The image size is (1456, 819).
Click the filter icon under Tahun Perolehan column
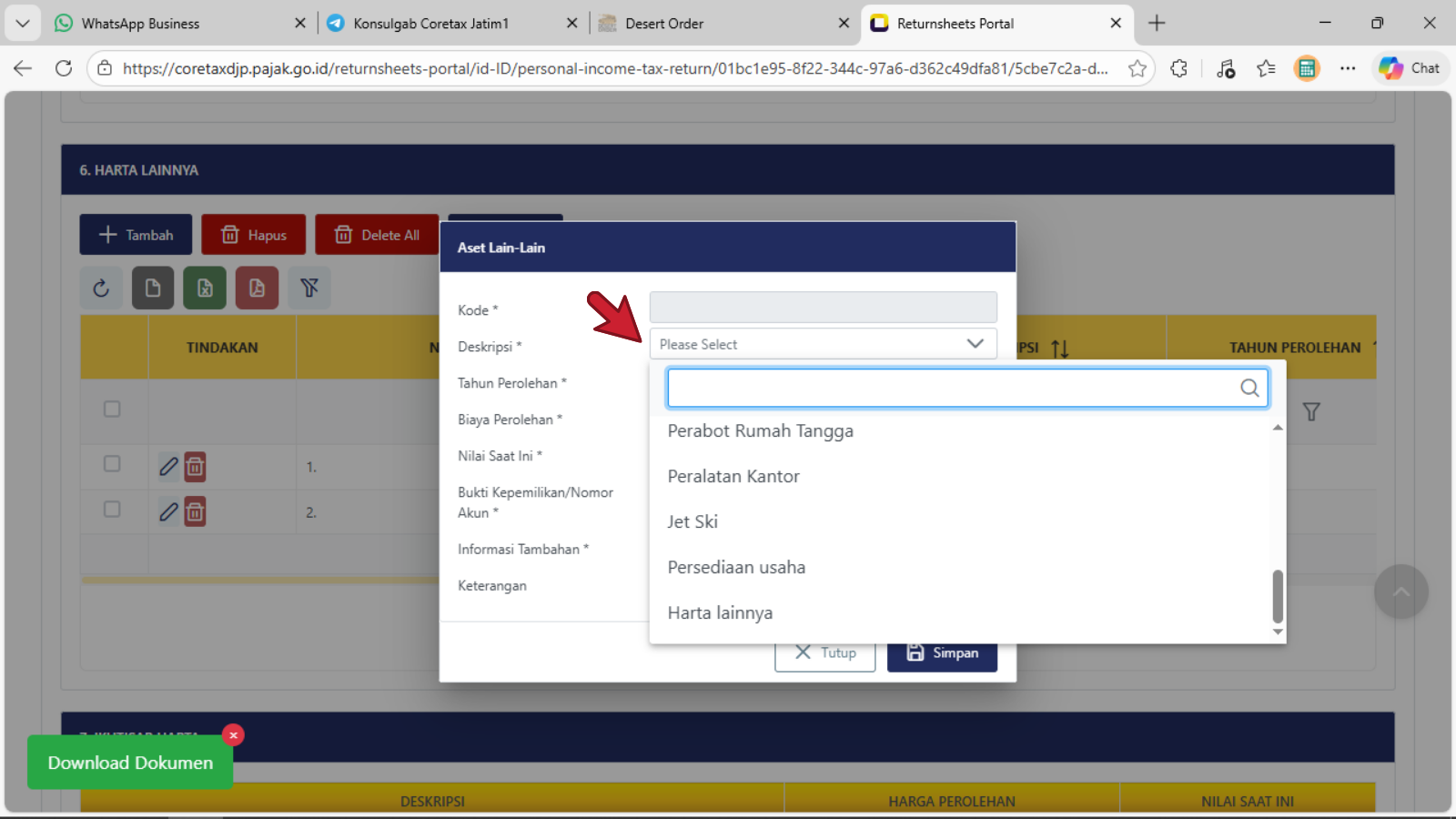[1310, 412]
